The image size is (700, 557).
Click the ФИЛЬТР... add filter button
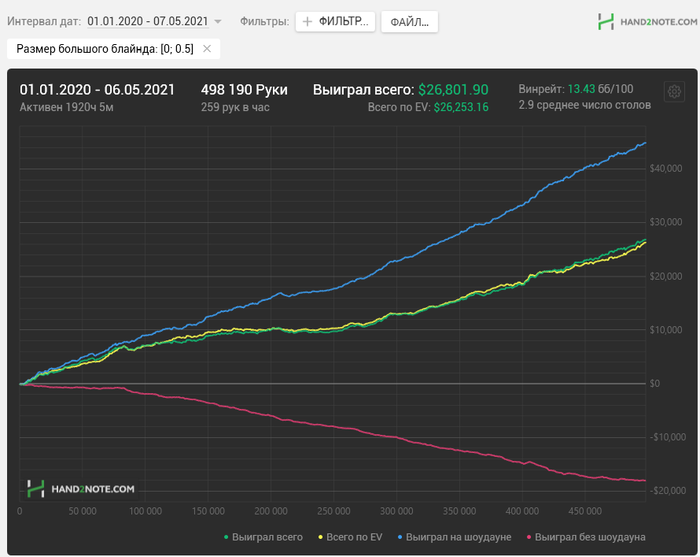(x=335, y=21)
